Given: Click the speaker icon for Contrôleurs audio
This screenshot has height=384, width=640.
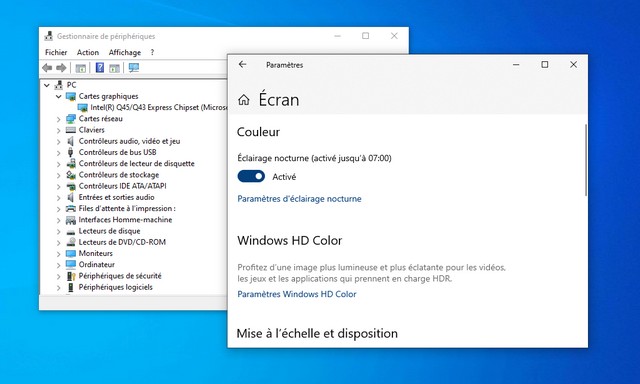Looking at the screenshot, I should (71, 141).
